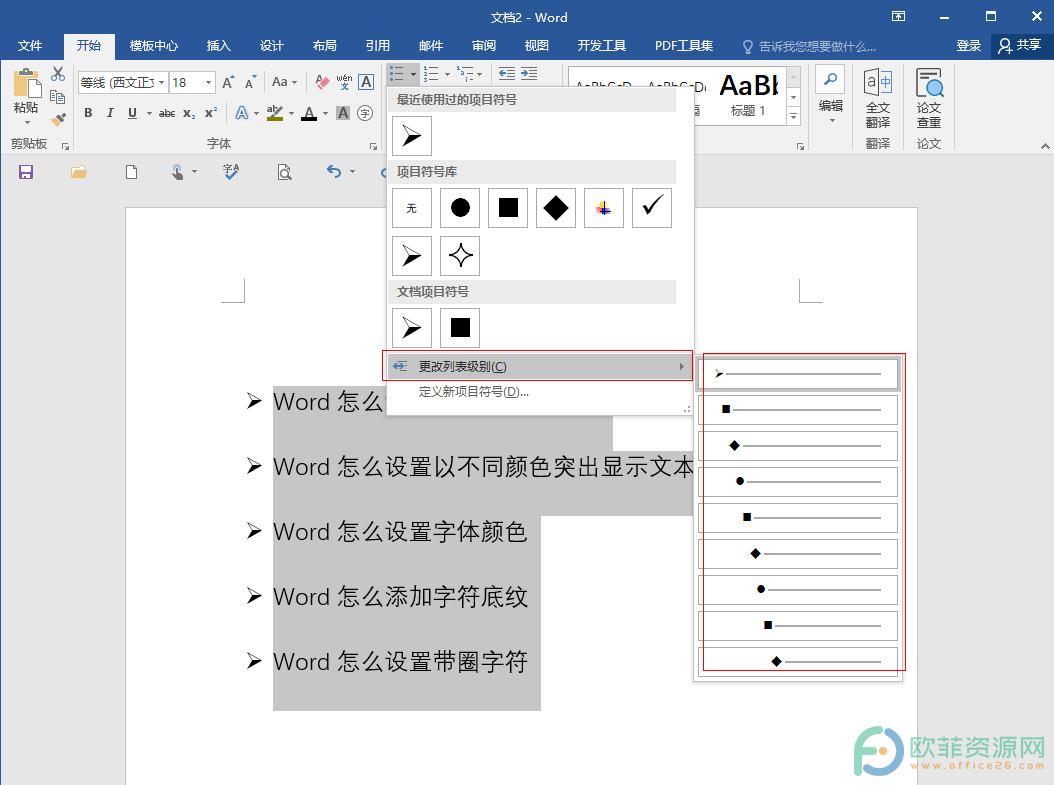
Task: Toggle italic formatting
Action: coord(110,113)
